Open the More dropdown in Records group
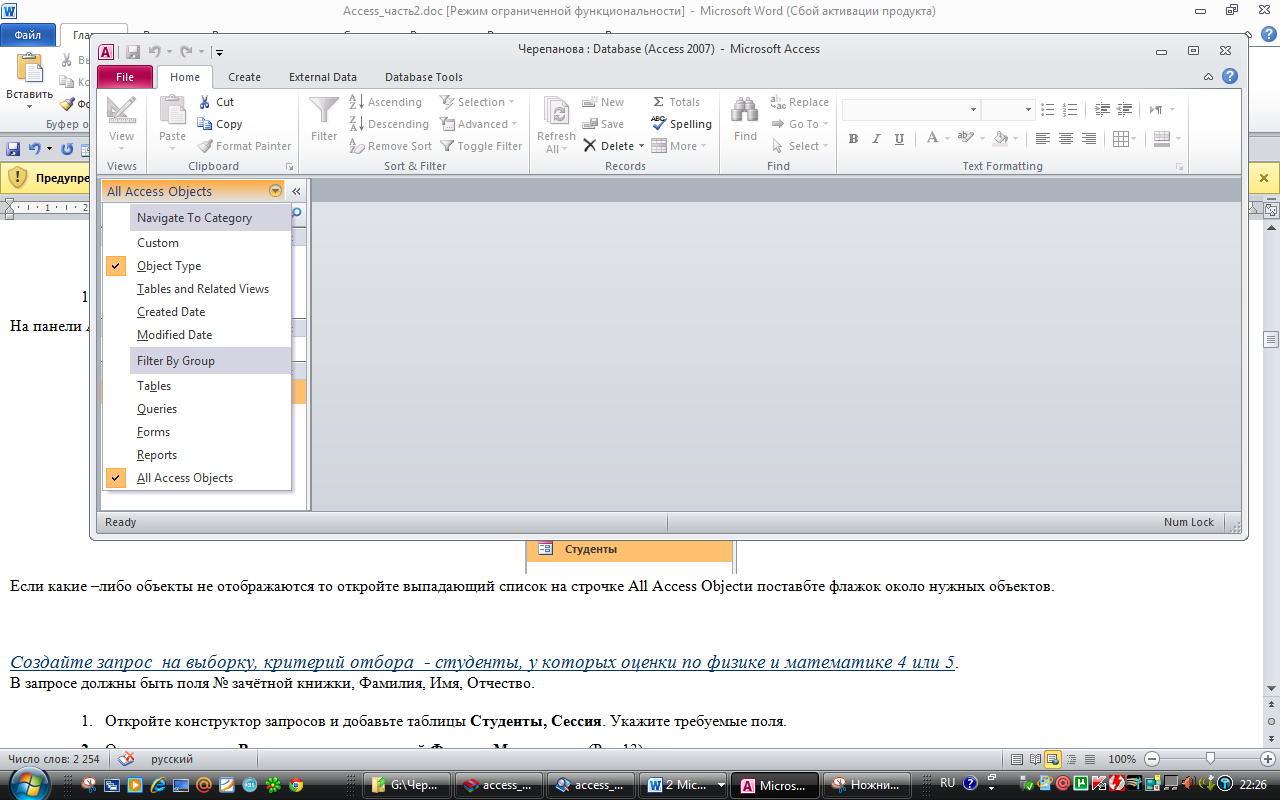Screen dimensions: 1280x800 pyautogui.click(x=679, y=146)
